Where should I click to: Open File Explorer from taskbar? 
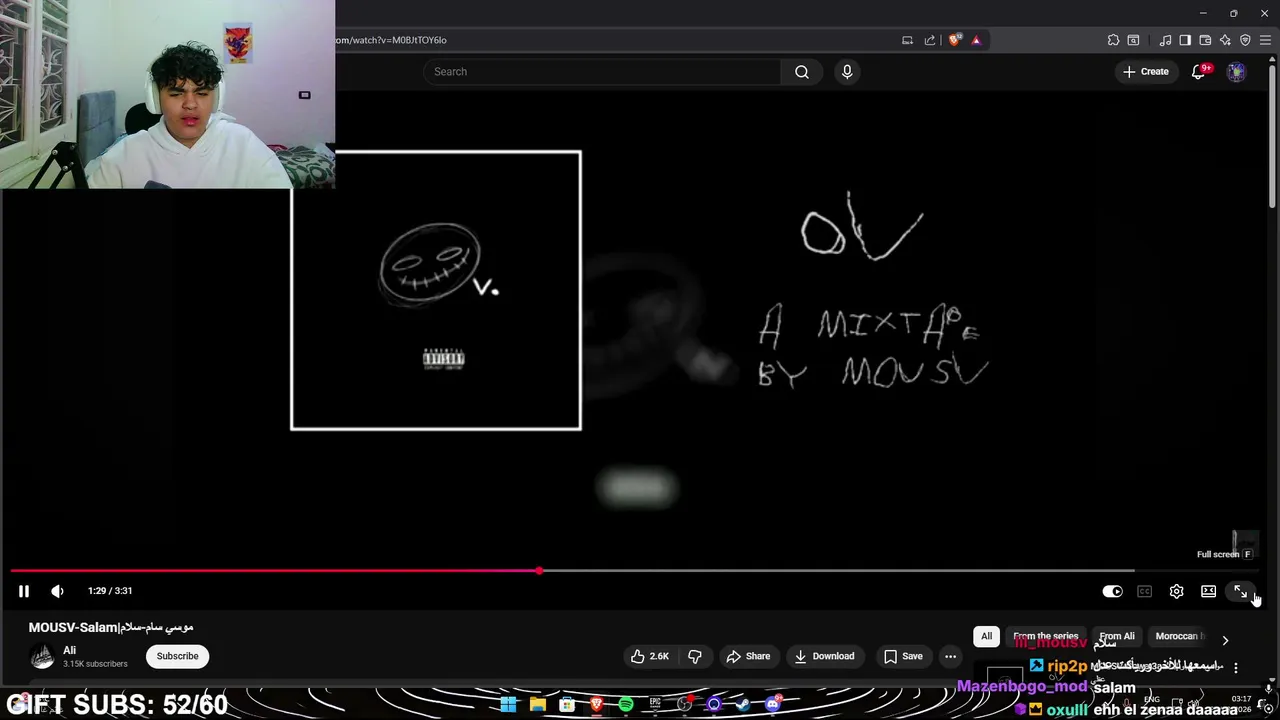pos(538,704)
